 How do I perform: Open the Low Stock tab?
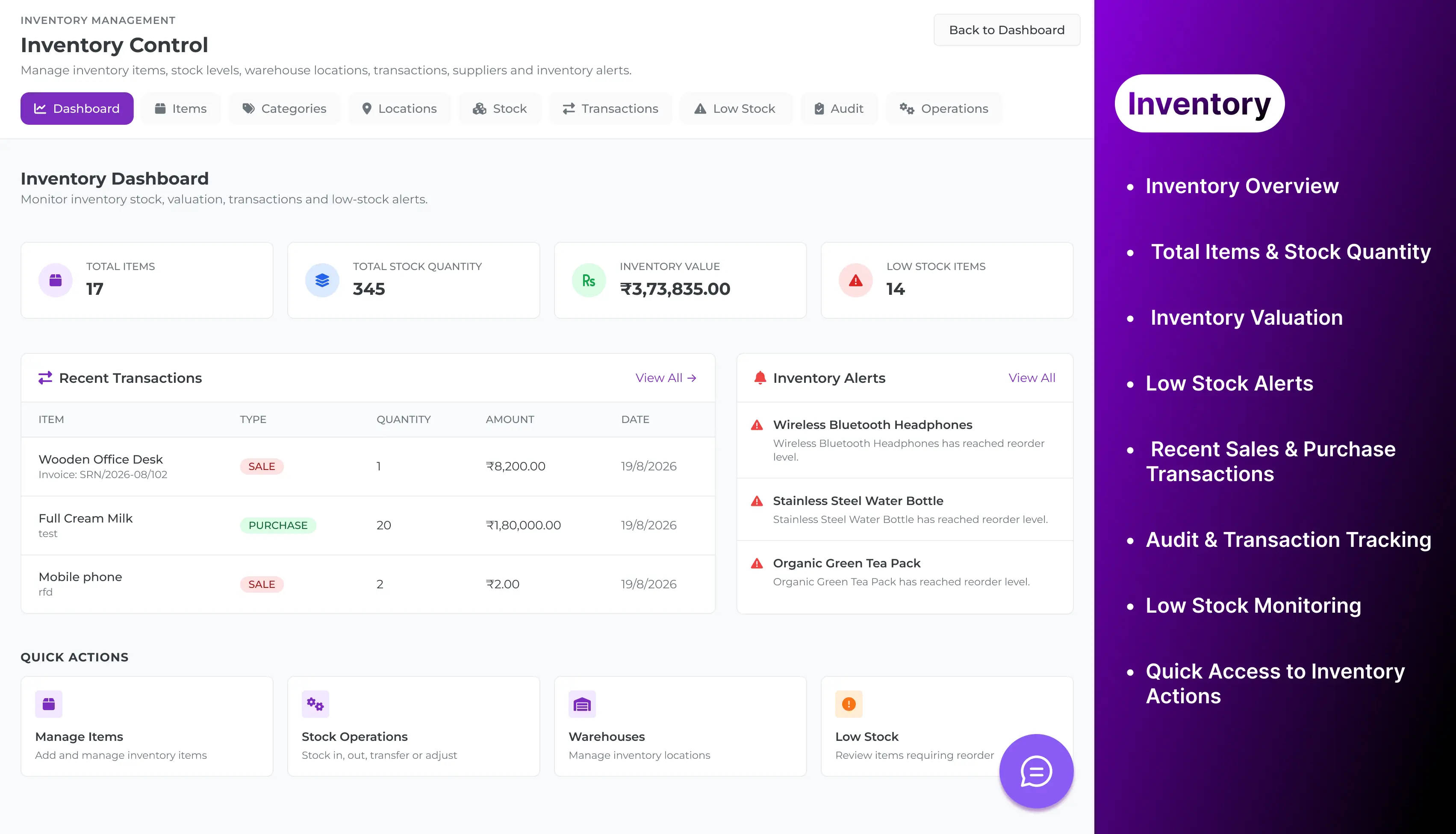tap(735, 108)
